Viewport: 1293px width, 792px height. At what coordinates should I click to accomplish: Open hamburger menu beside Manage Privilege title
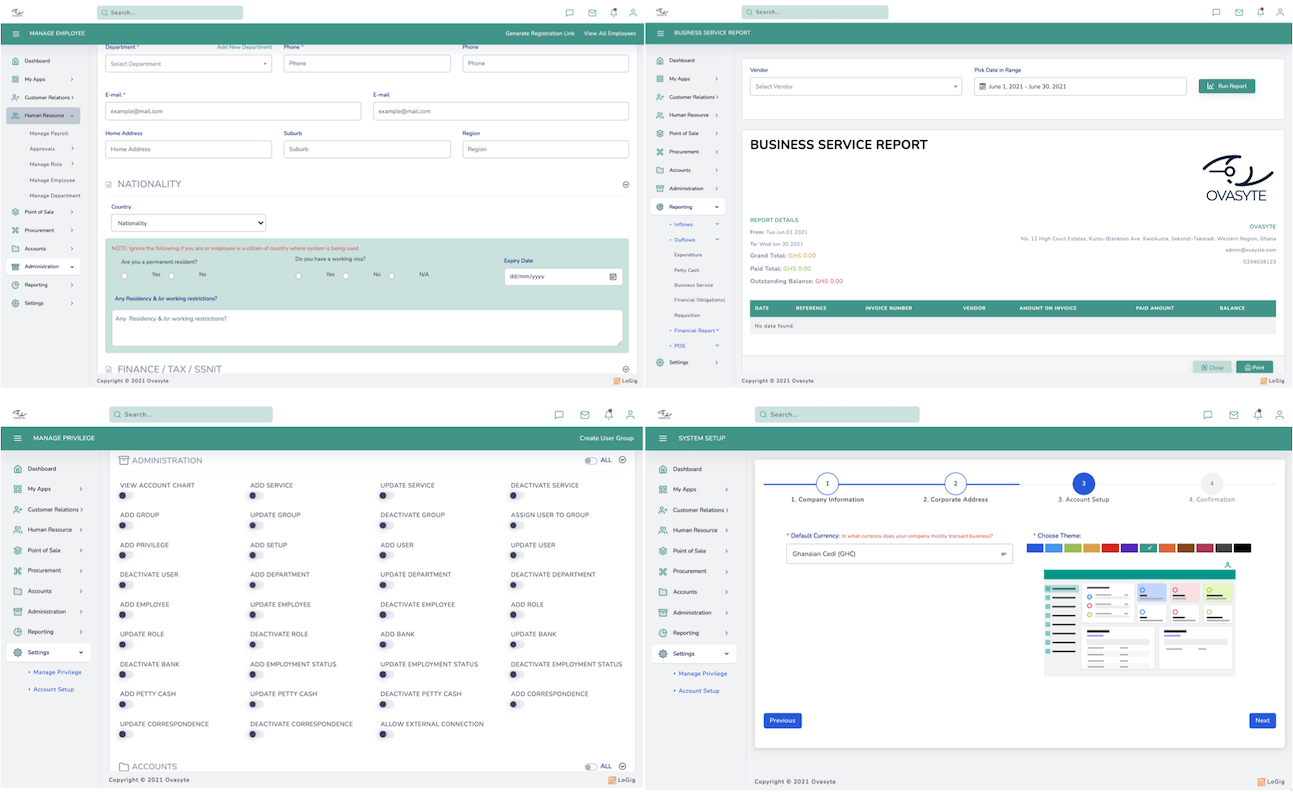(17, 438)
